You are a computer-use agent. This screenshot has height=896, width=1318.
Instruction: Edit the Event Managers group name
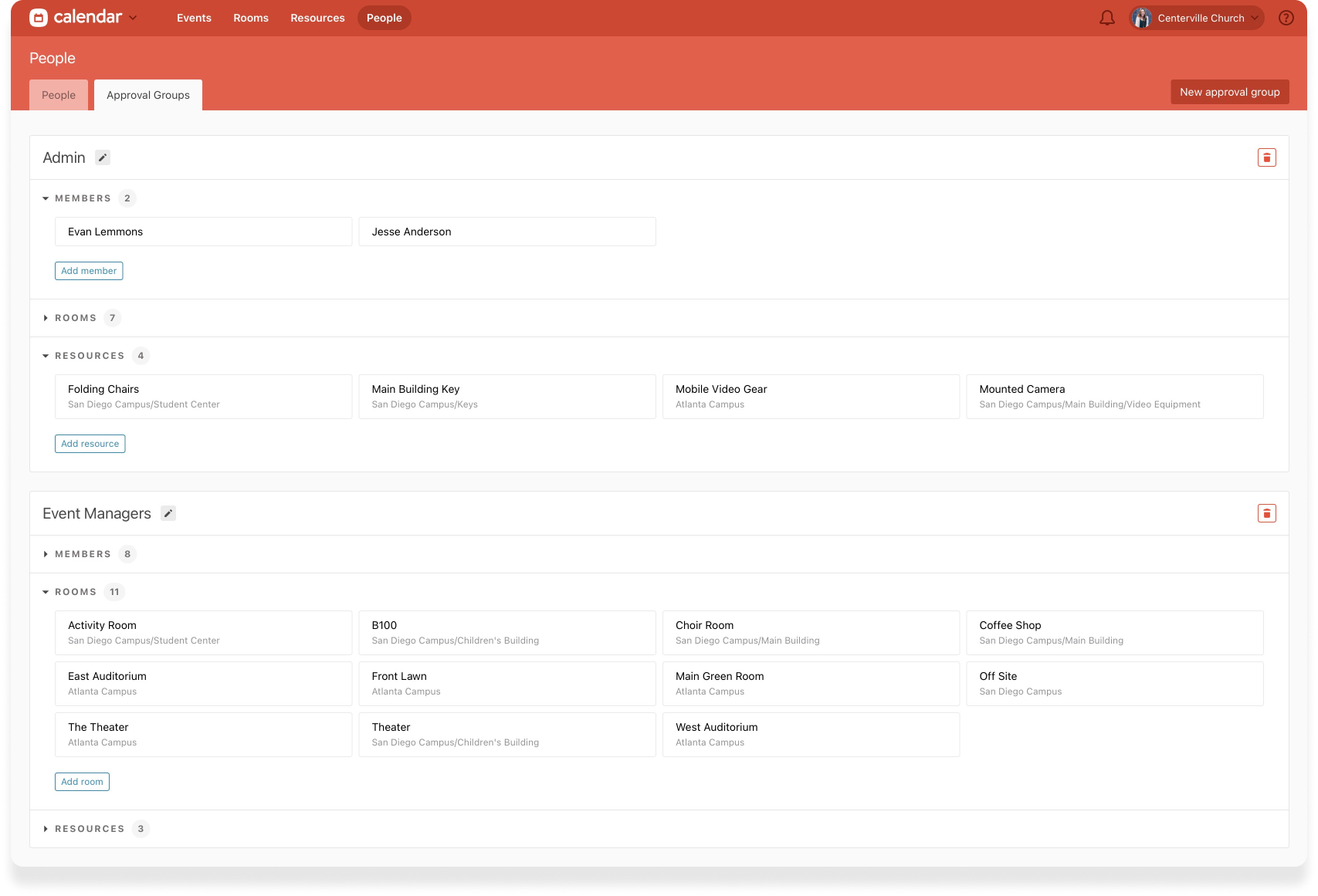pos(168,513)
